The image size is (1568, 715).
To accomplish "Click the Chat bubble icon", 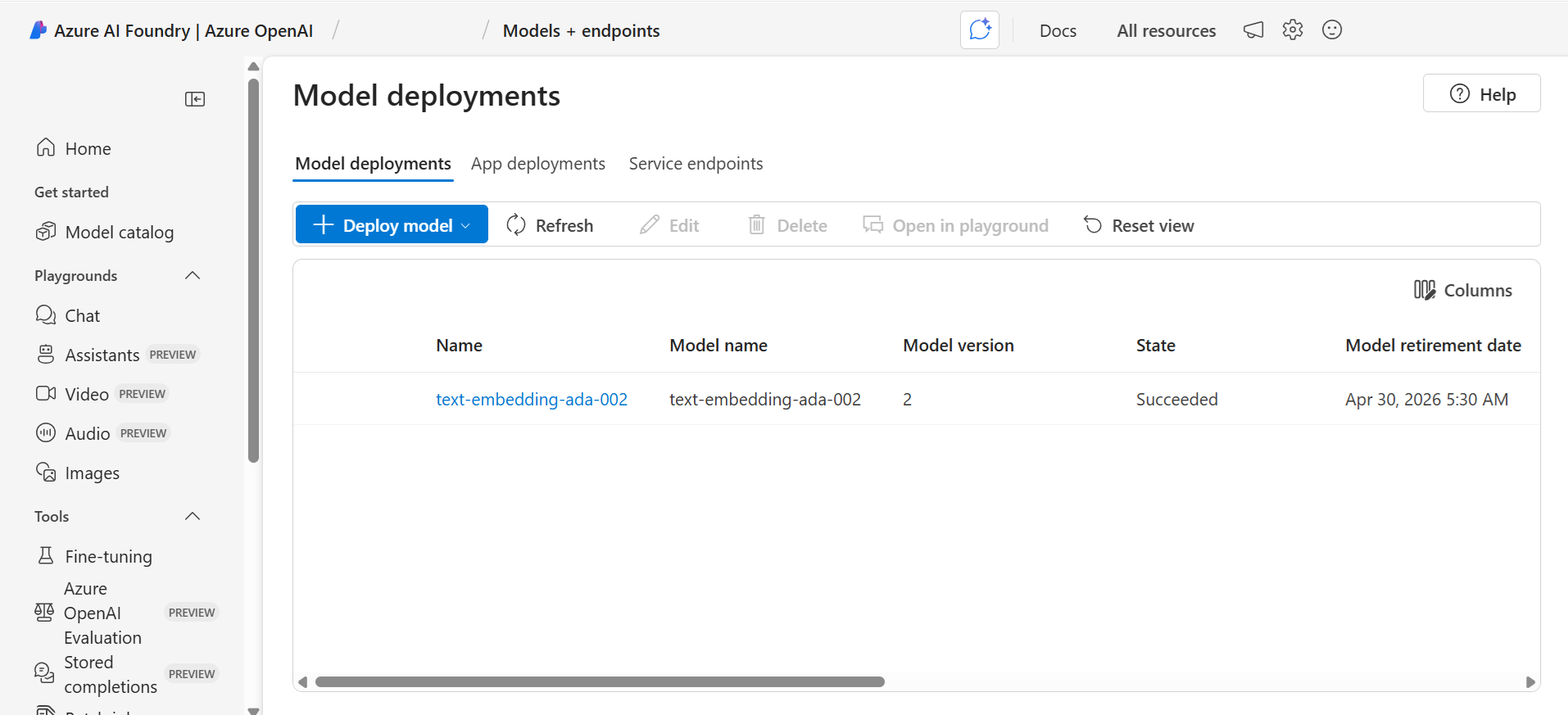I will click(x=46, y=315).
